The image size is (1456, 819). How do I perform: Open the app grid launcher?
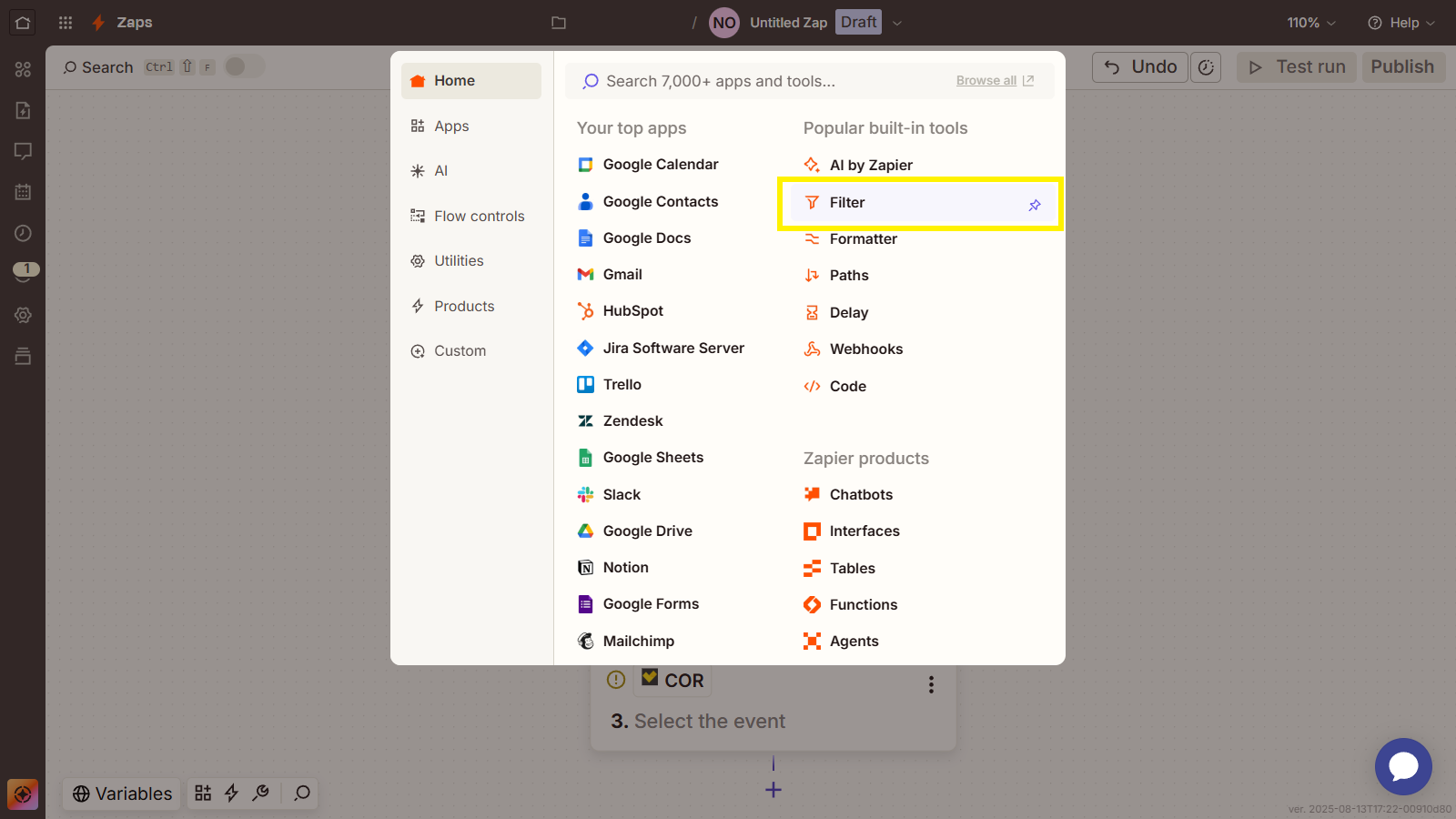pyautogui.click(x=66, y=23)
